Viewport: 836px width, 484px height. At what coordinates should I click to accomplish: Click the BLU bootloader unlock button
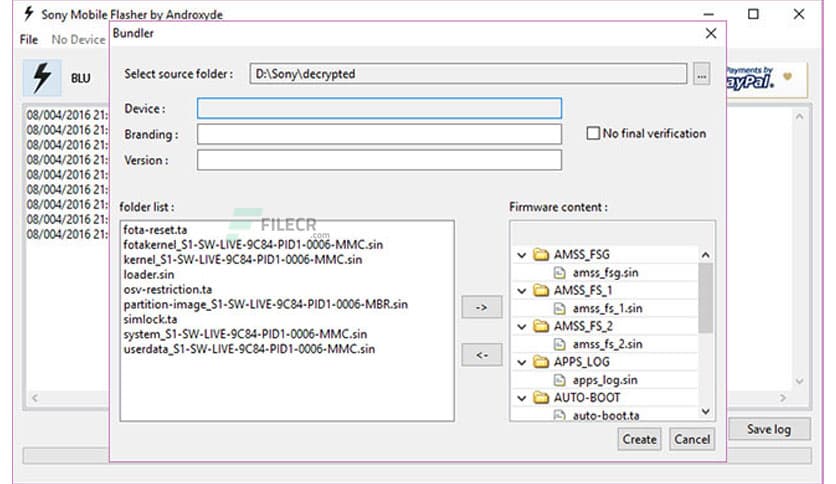[x=81, y=78]
